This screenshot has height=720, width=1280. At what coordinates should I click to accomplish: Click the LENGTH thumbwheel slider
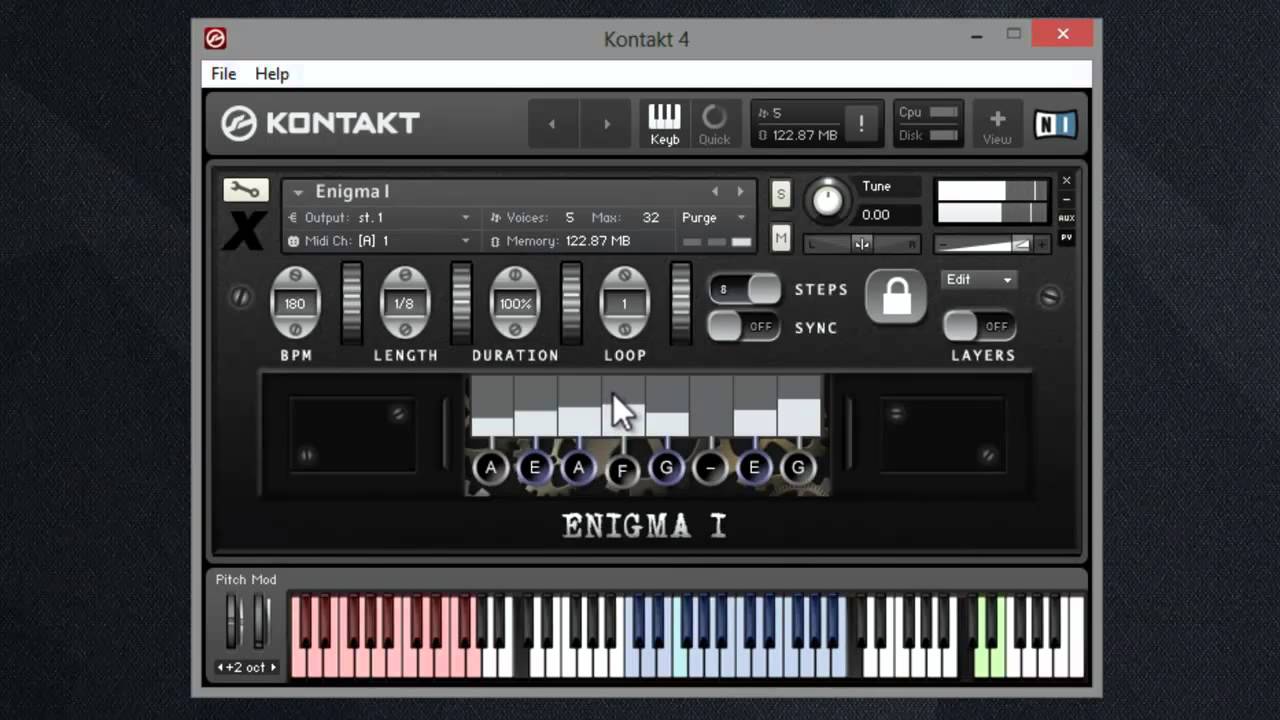coord(461,303)
